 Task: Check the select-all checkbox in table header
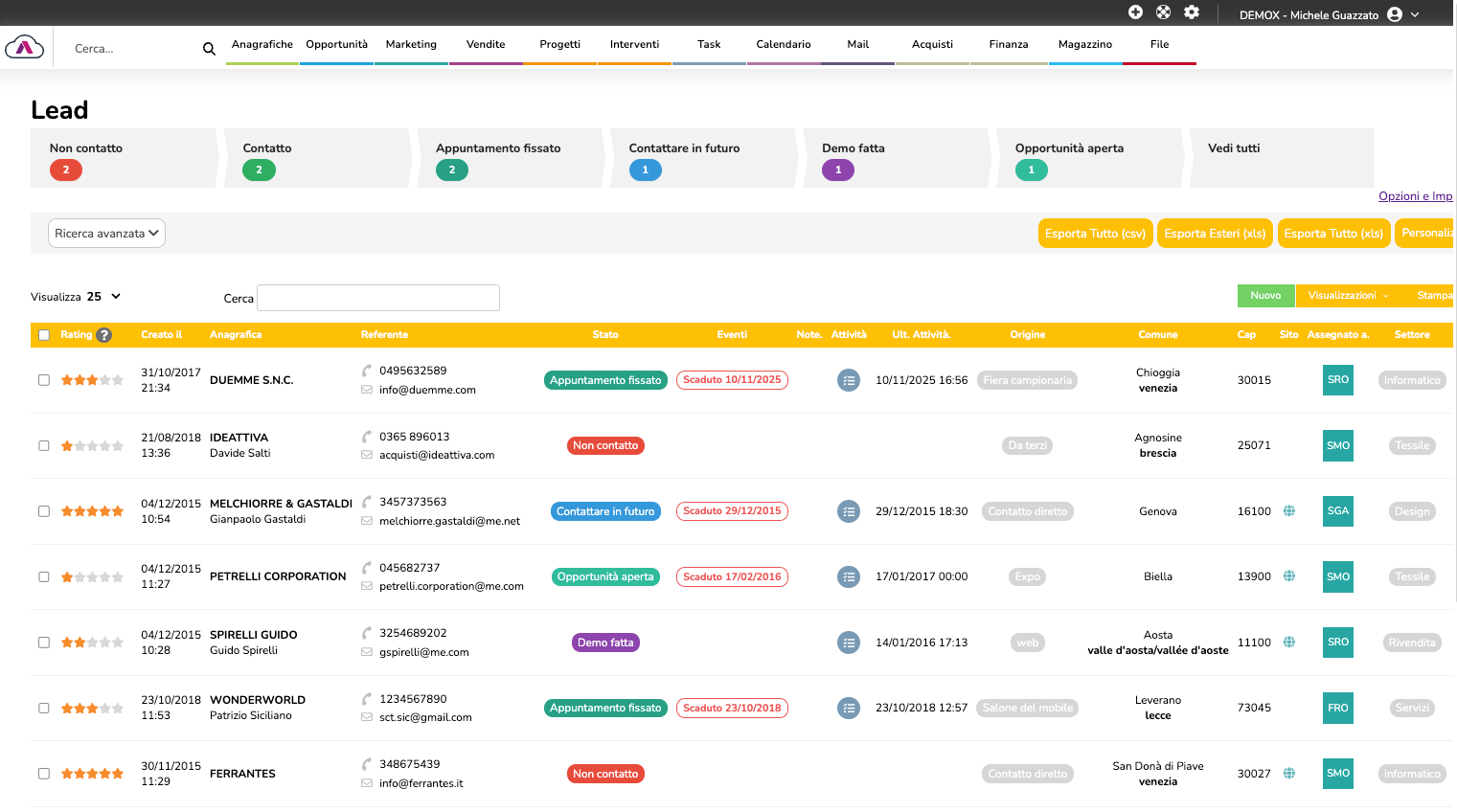(x=44, y=335)
